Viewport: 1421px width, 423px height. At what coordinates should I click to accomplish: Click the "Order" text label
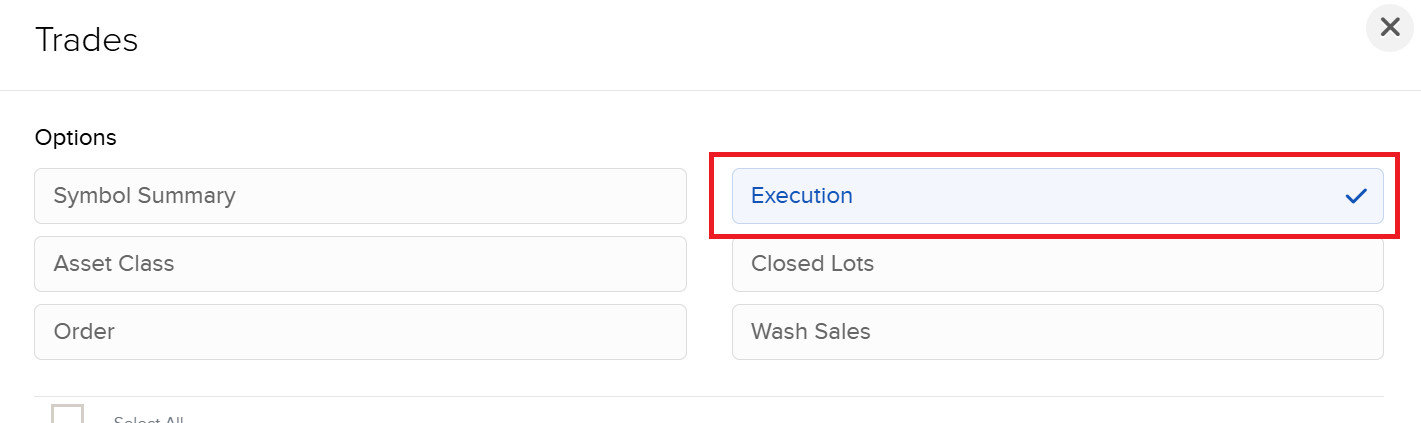point(84,332)
